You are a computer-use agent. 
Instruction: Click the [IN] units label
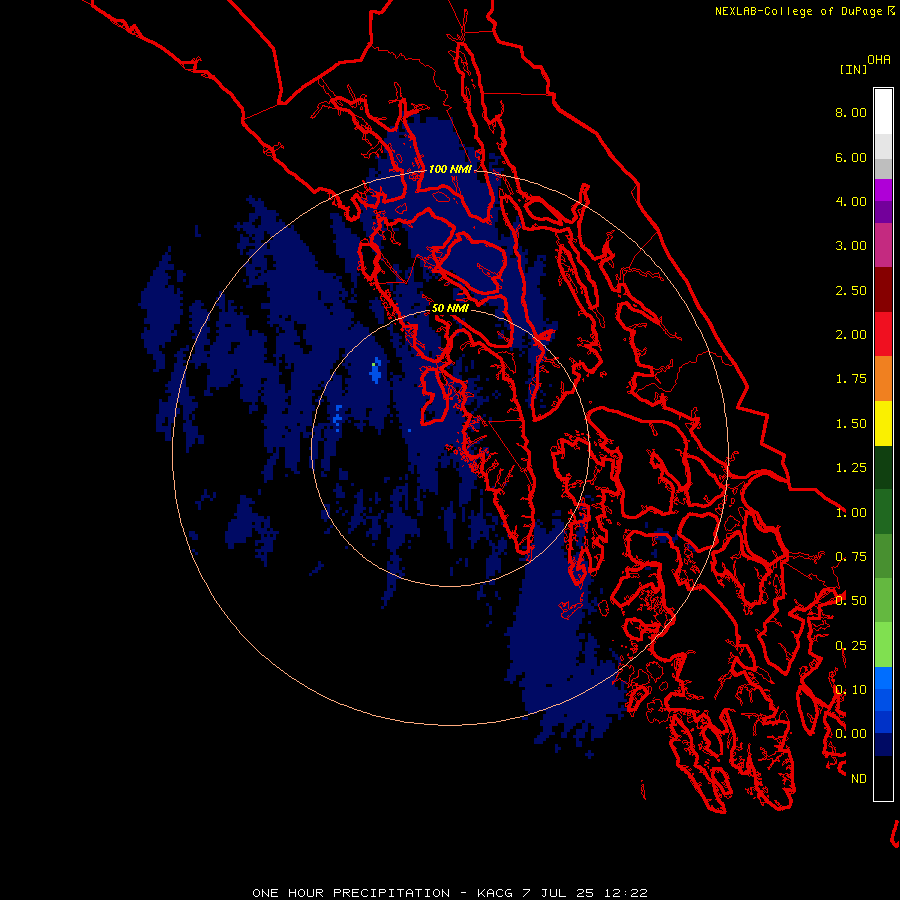point(853,69)
